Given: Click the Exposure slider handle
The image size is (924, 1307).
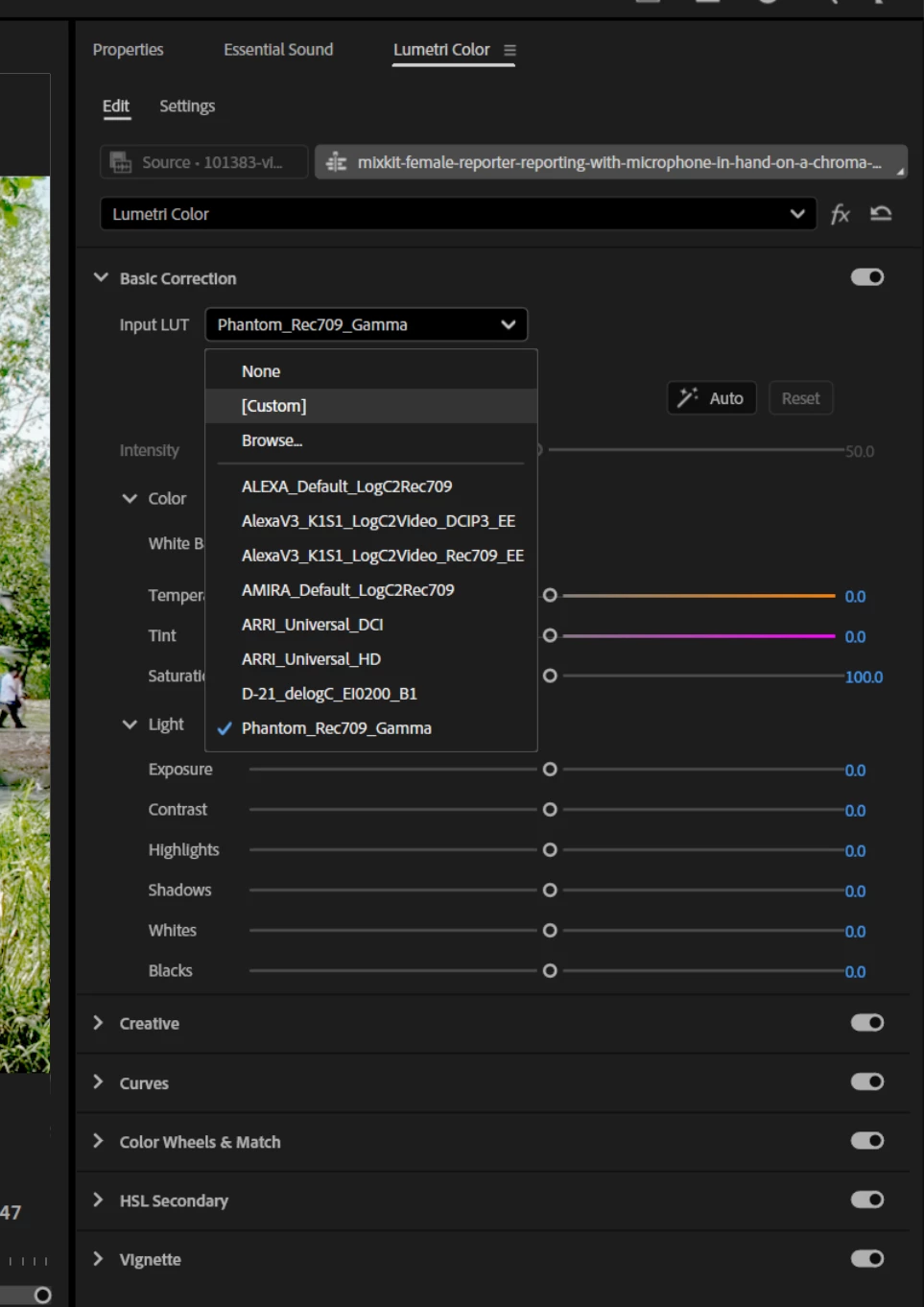Looking at the screenshot, I should coord(550,770).
